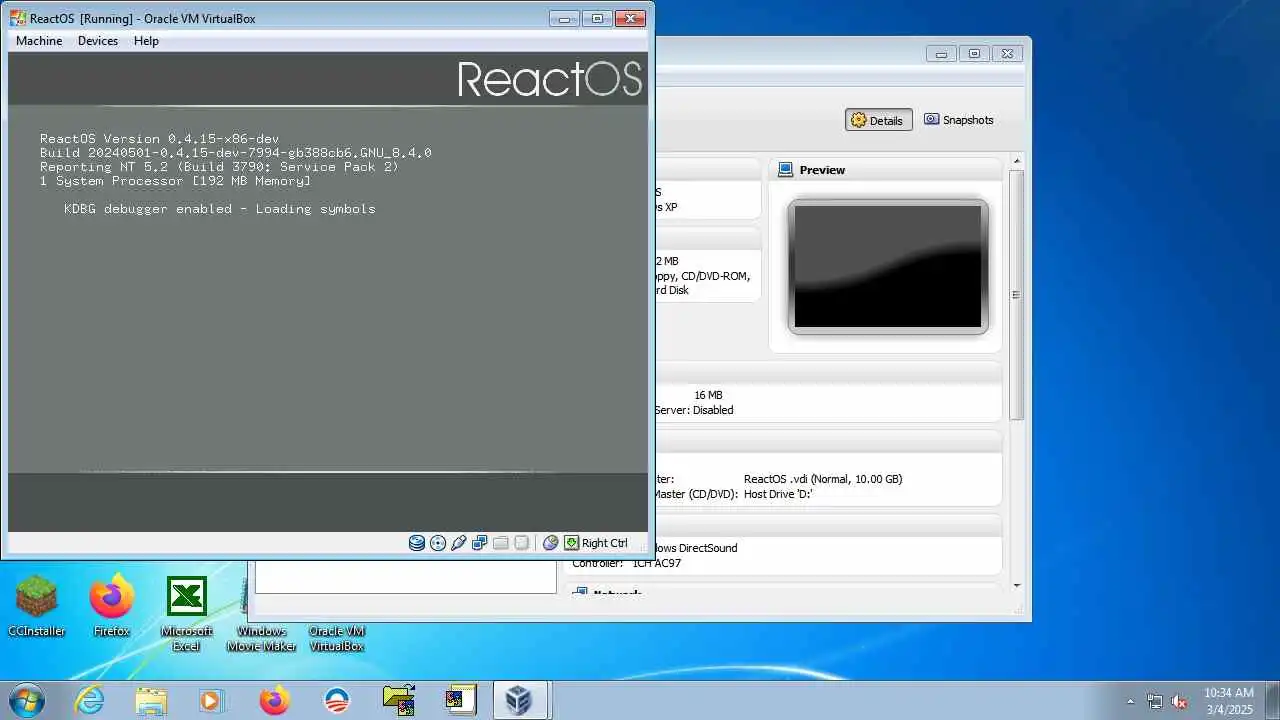Image resolution: width=1280 pixels, height=720 pixels.
Task: Select the Firefox desktop shortcut
Action: point(112,606)
